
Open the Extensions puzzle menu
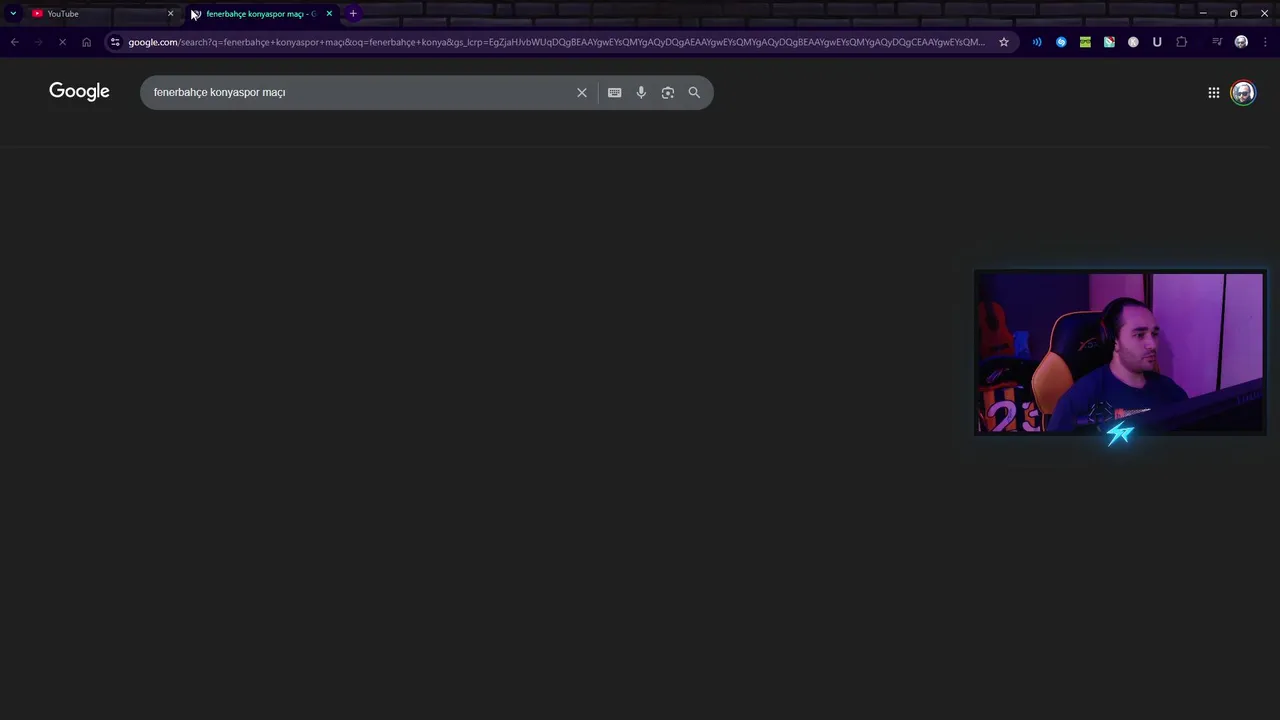(1182, 42)
